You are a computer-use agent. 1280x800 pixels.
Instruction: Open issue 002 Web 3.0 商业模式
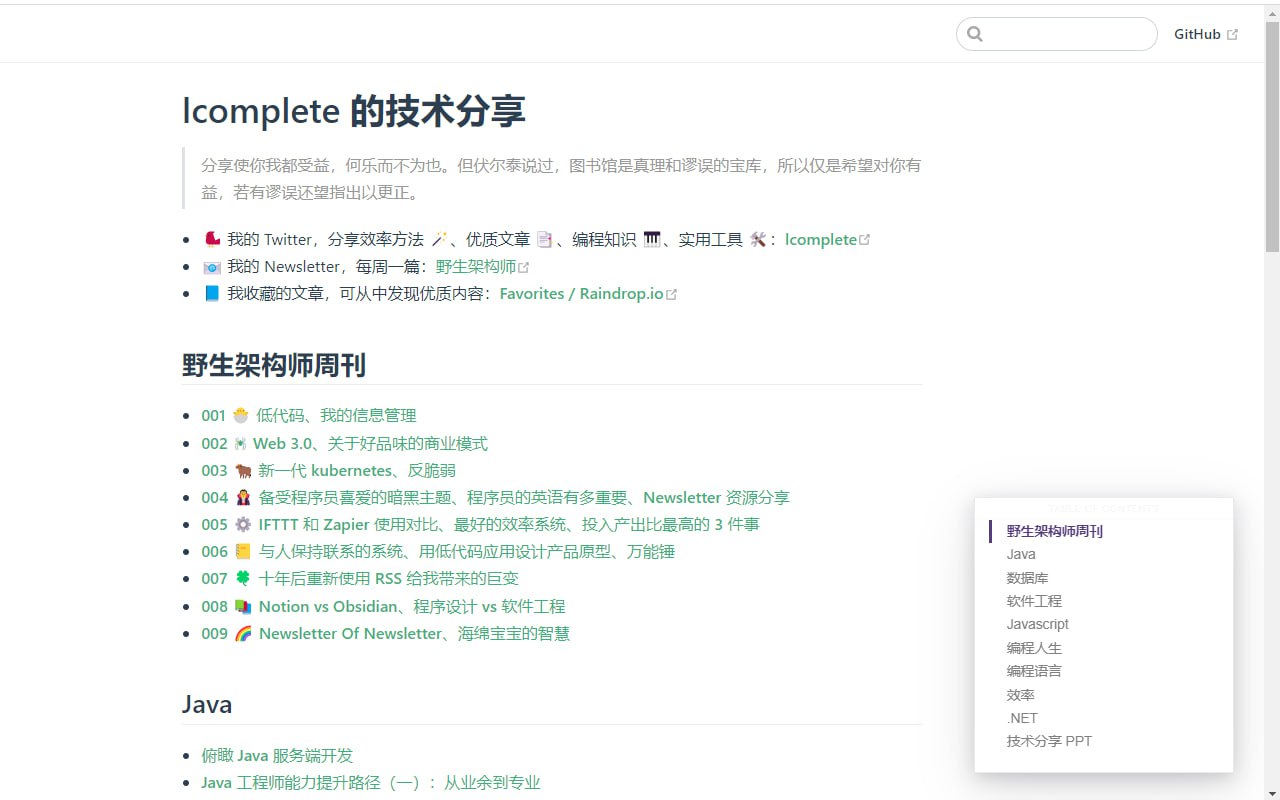[345, 443]
